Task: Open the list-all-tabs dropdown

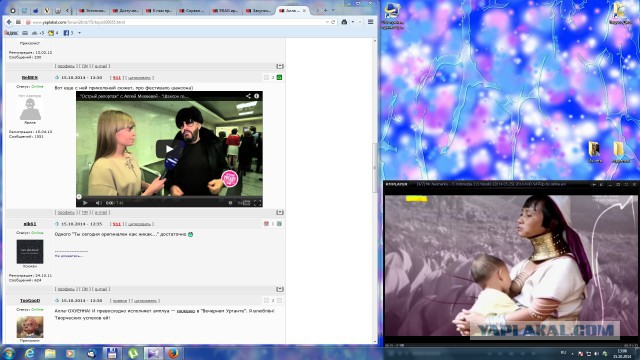Action: (x=333, y=11)
